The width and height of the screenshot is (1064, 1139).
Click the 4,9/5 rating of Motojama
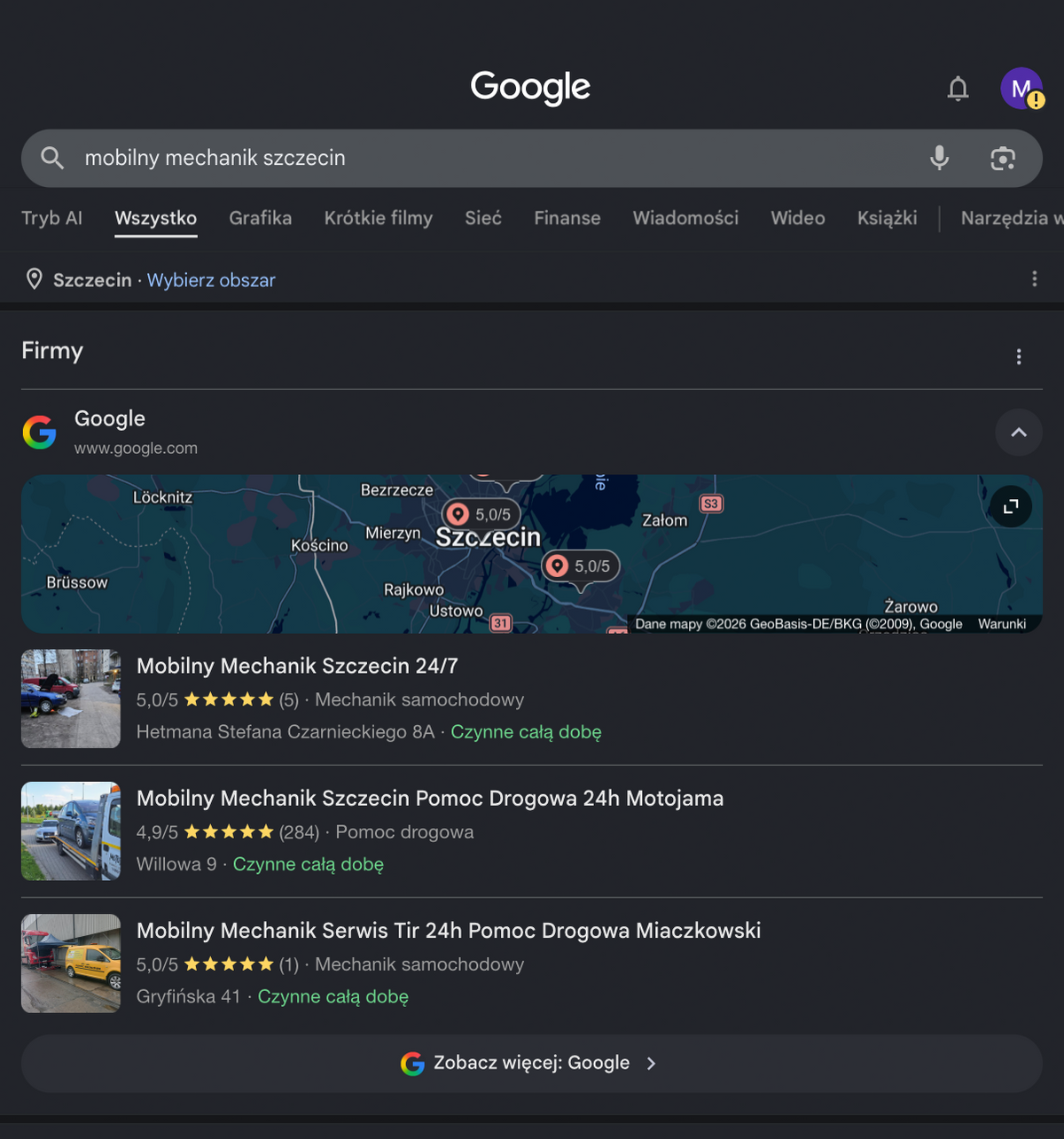point(157,832)
